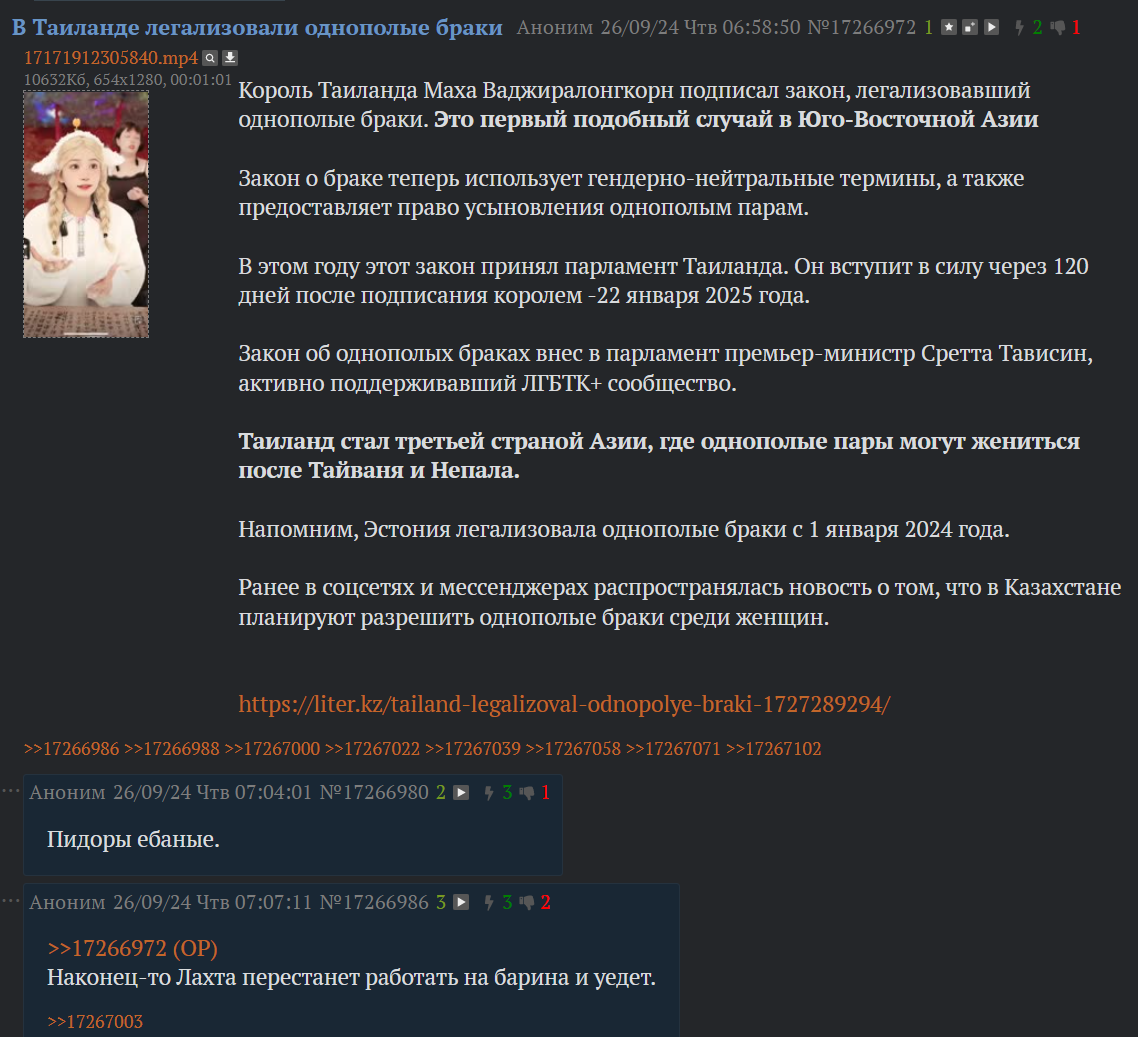
Task: Click the expand-thread icon beside the star
Action: (970, 28)
